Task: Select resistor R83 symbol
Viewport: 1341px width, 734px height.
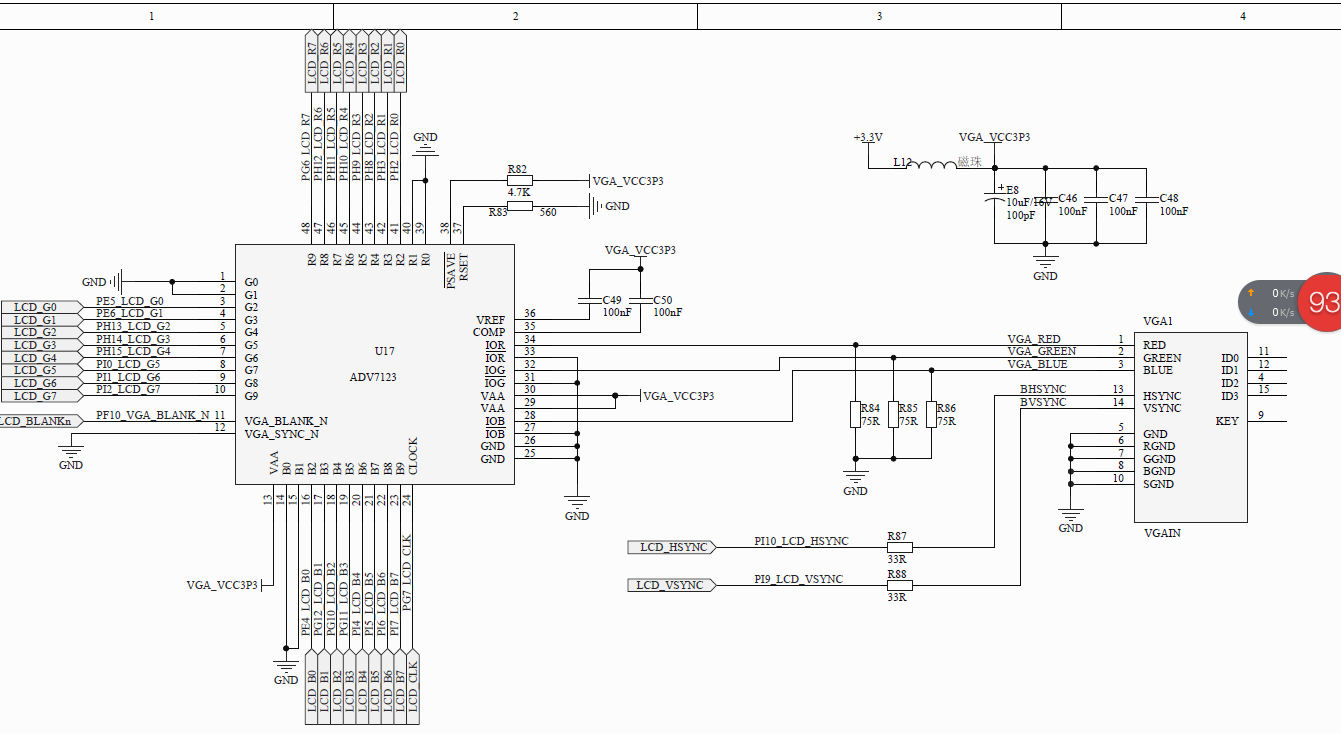Action: 520,206
